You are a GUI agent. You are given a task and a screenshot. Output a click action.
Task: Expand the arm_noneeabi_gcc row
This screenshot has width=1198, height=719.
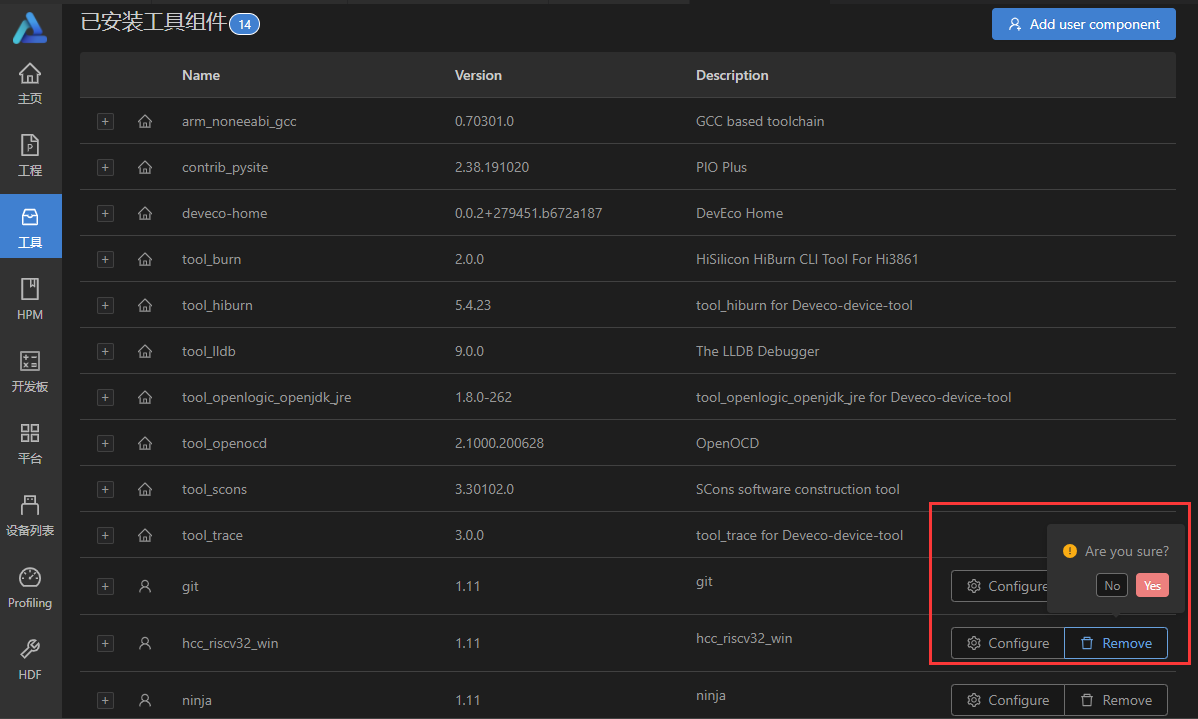point(105,121)
